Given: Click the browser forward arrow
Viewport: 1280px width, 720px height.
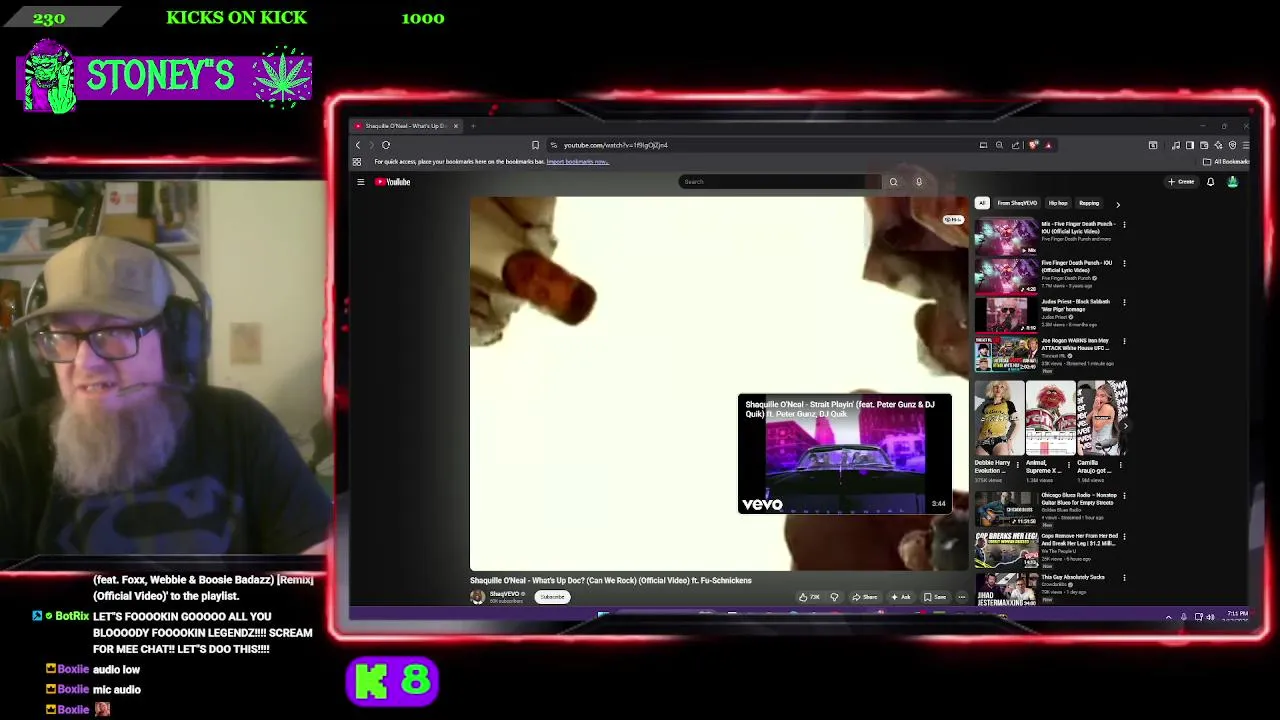Looking at the screenshot, I should point(371,145).
